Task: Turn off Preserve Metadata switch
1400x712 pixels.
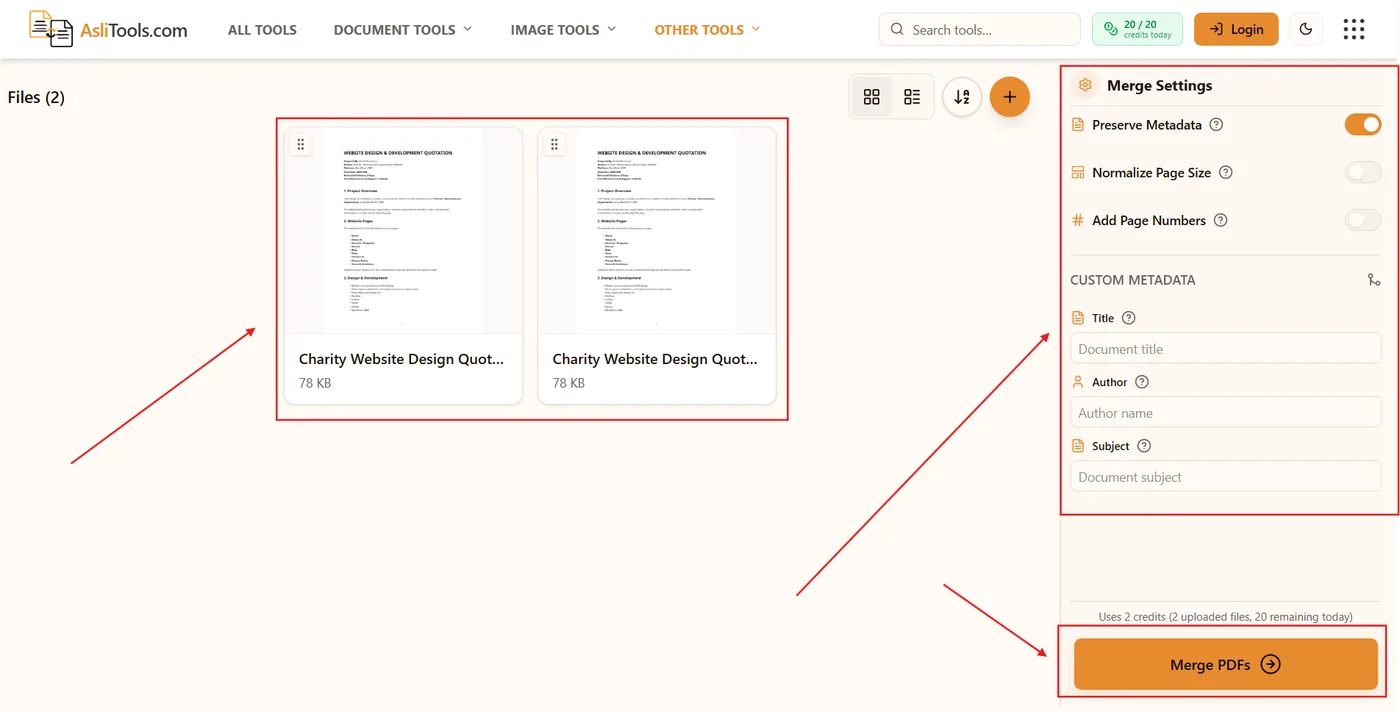Action: pos(1363,125)
